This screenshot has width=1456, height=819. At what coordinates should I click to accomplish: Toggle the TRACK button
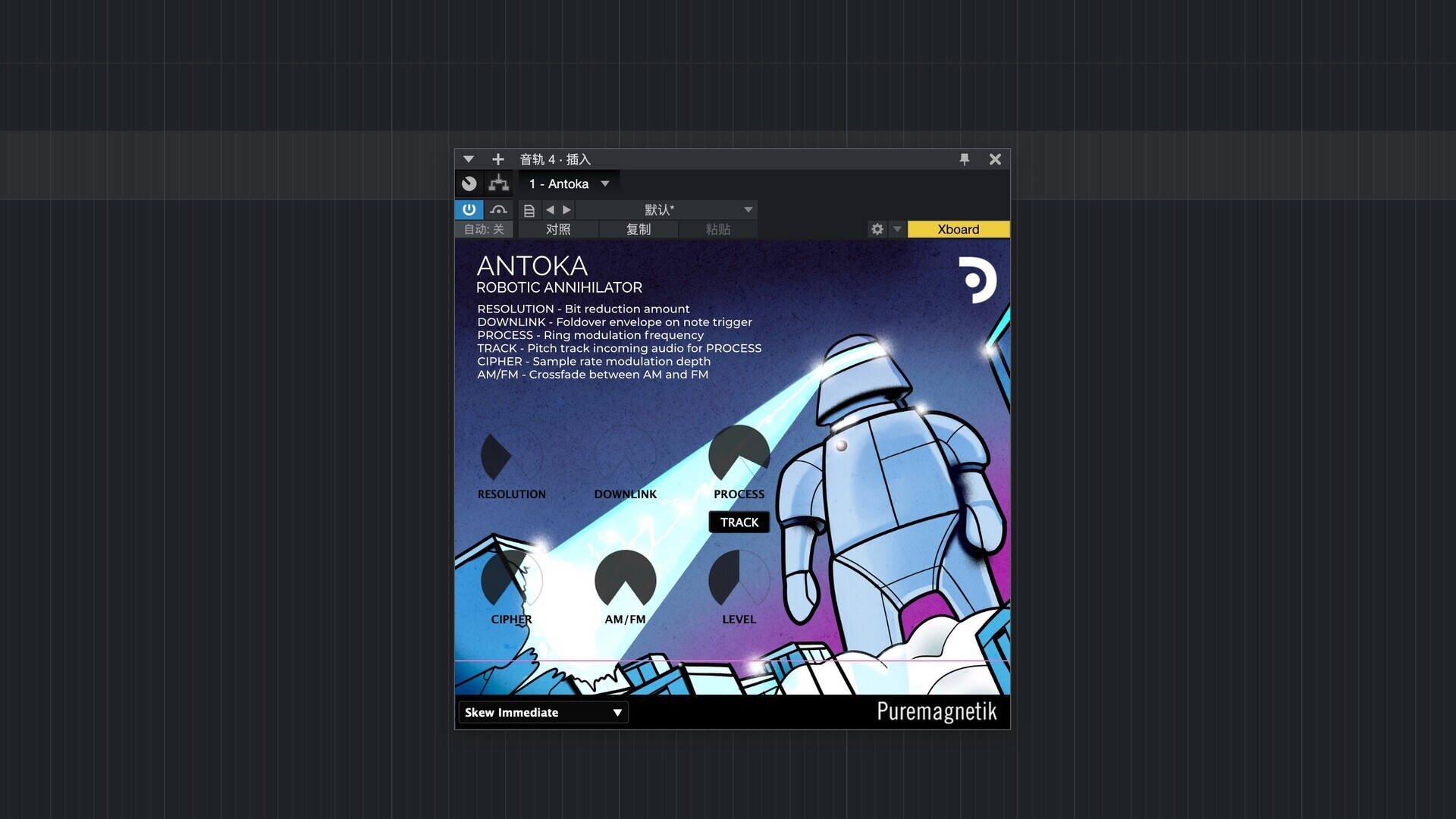click(739, 522)
